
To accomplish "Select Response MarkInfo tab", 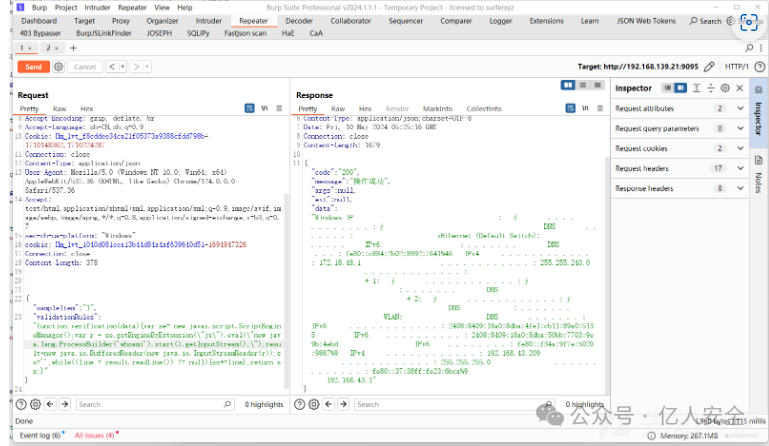I will [437, 108].
